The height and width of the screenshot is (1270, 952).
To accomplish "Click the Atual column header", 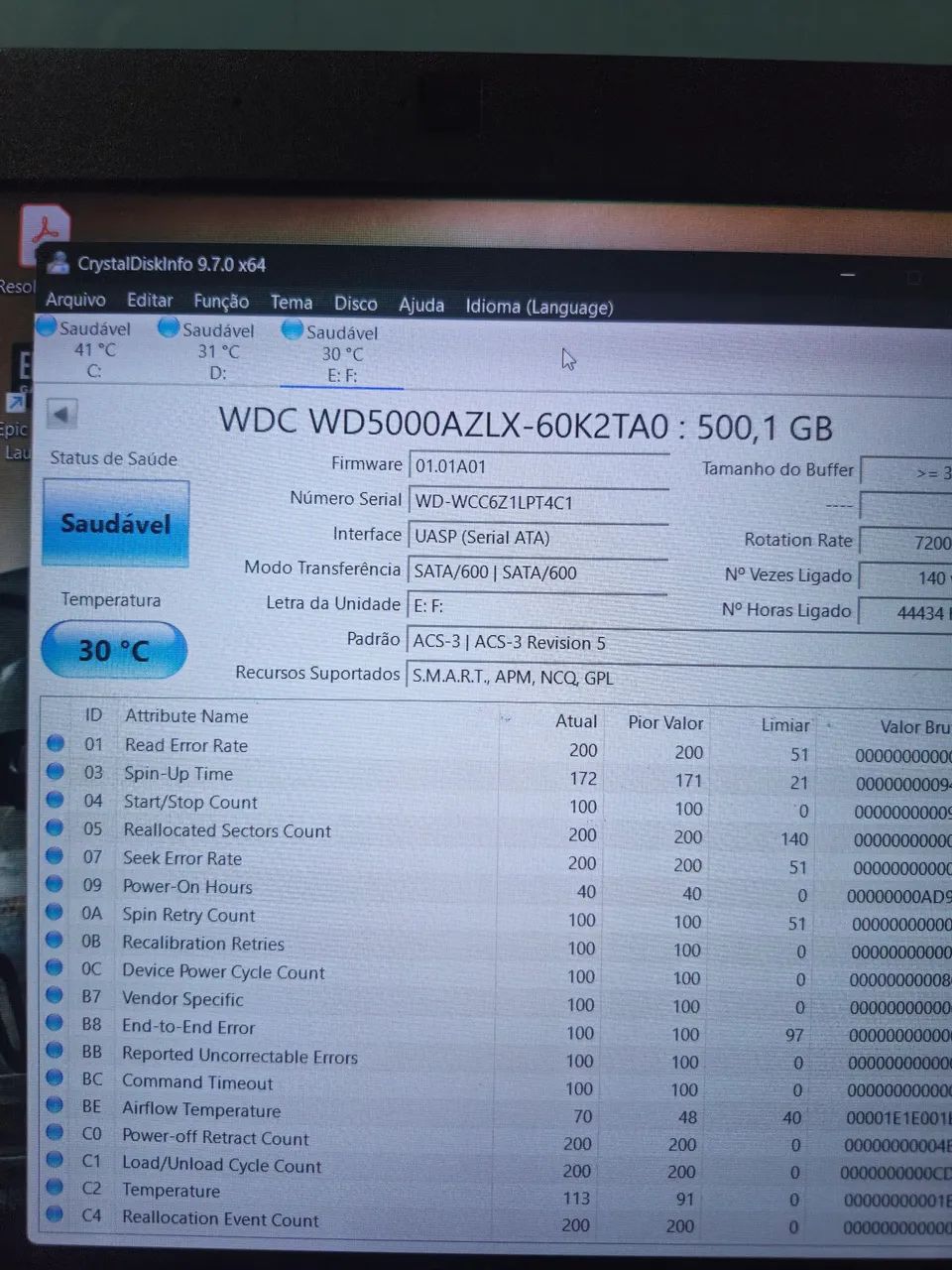I will tap(576, 721).
